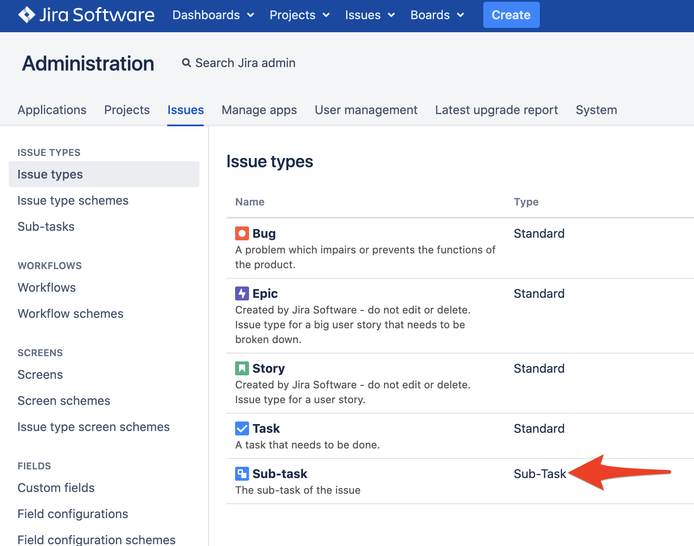694x546 pixels.
Task: Expand the Boards dropdown menu
Action: (x=437, y=15)
